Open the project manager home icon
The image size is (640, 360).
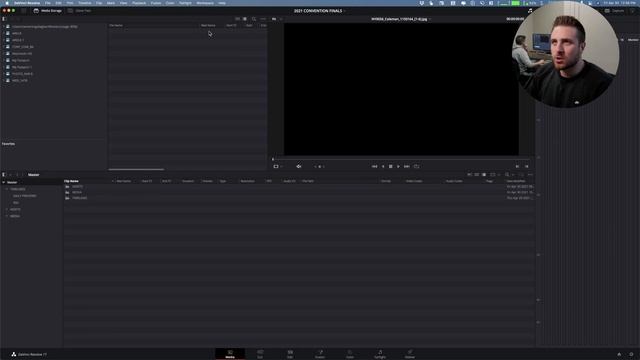click(x=619, y=354)
